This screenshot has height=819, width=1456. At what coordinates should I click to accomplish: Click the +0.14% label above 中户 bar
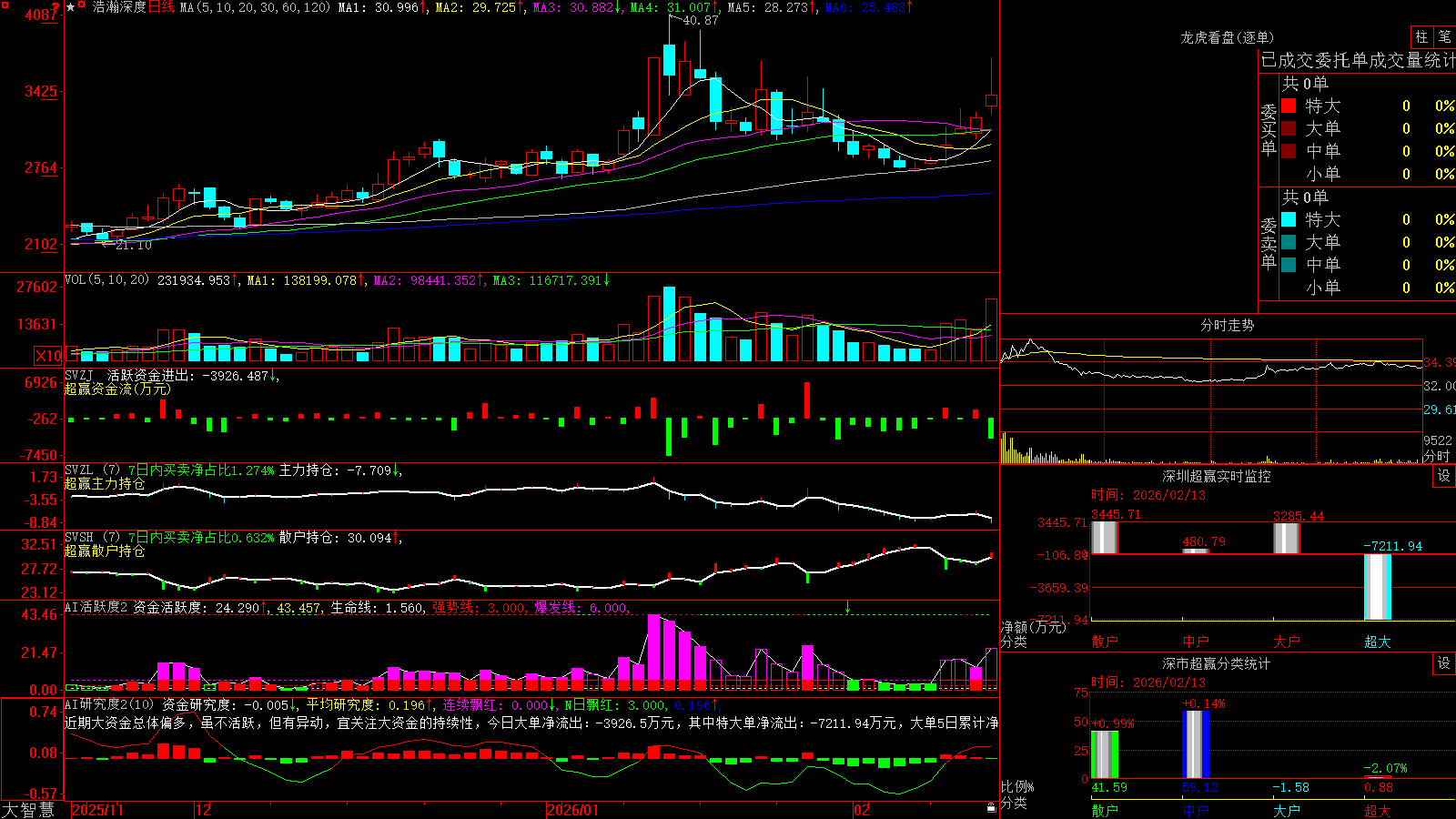(x=1203, y=703)
